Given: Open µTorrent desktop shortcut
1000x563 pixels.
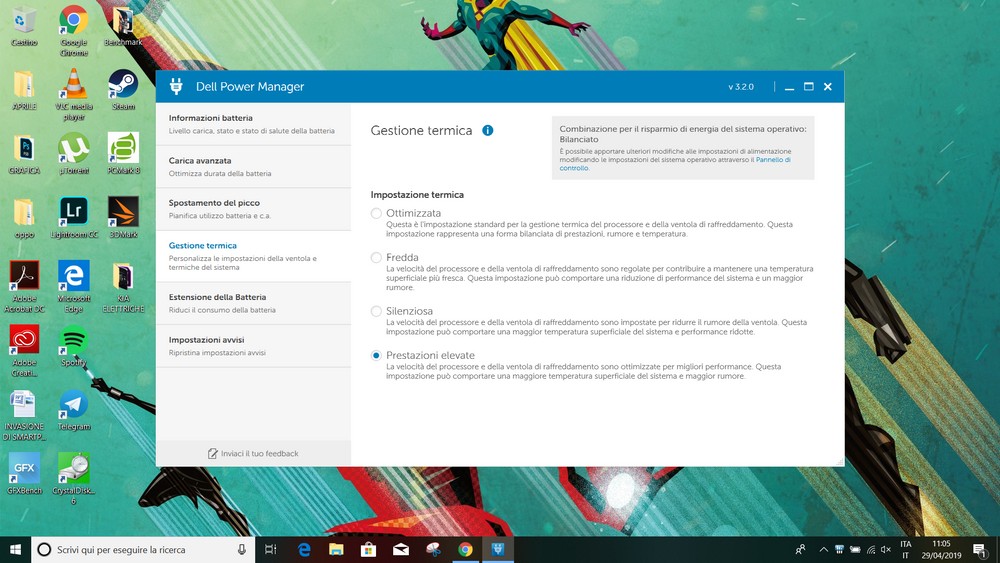Looking at the screenshot, I should [73, 154].
